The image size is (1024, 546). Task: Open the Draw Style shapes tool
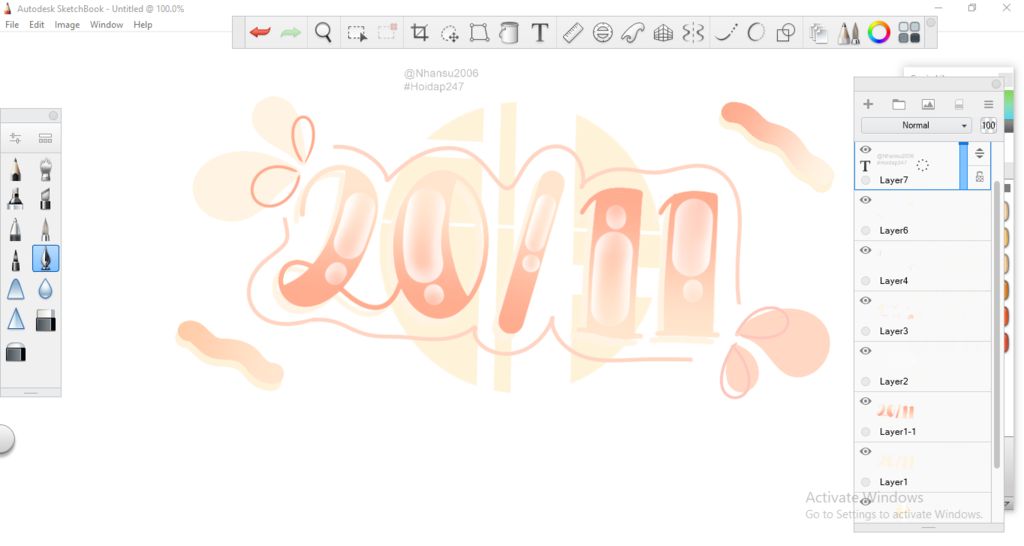[x=786, y=32]
